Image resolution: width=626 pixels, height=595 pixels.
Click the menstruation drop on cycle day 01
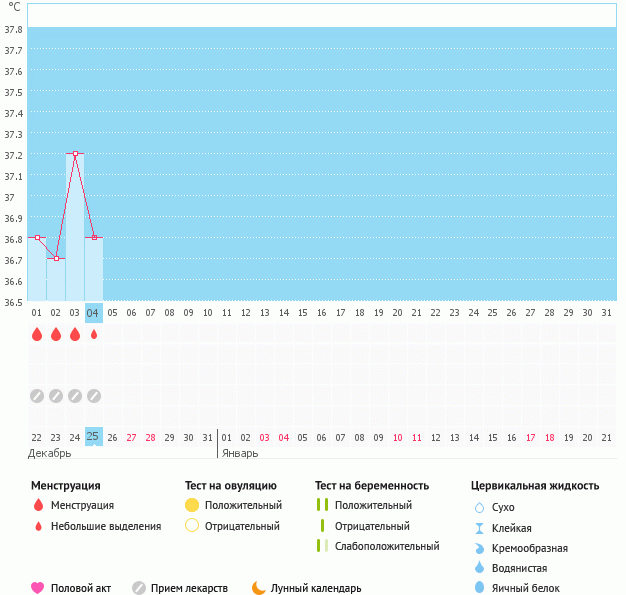[37, 335]
